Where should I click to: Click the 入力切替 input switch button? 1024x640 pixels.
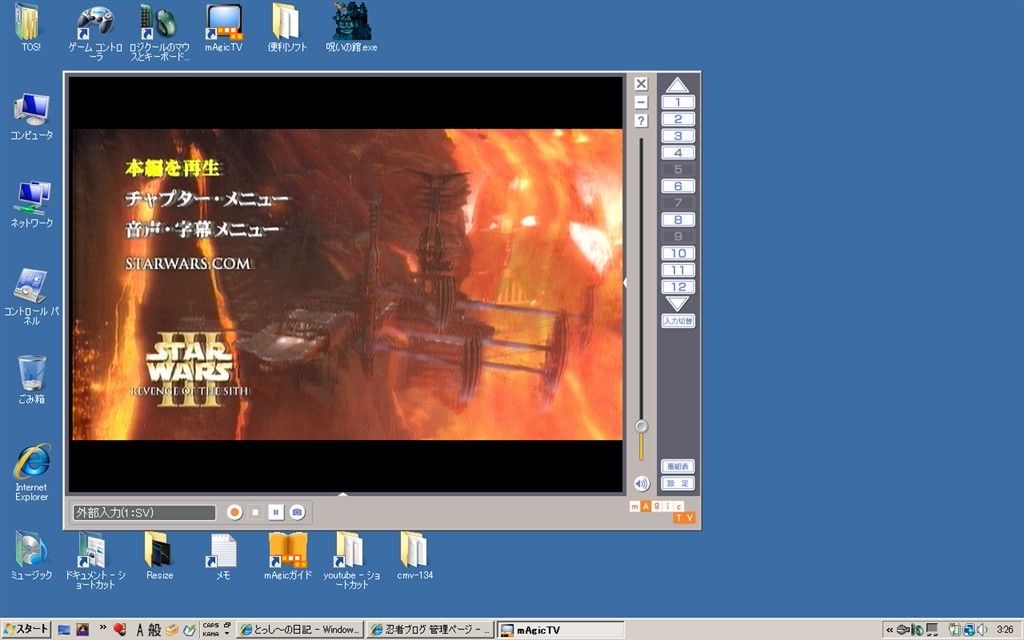pos(678,321)
